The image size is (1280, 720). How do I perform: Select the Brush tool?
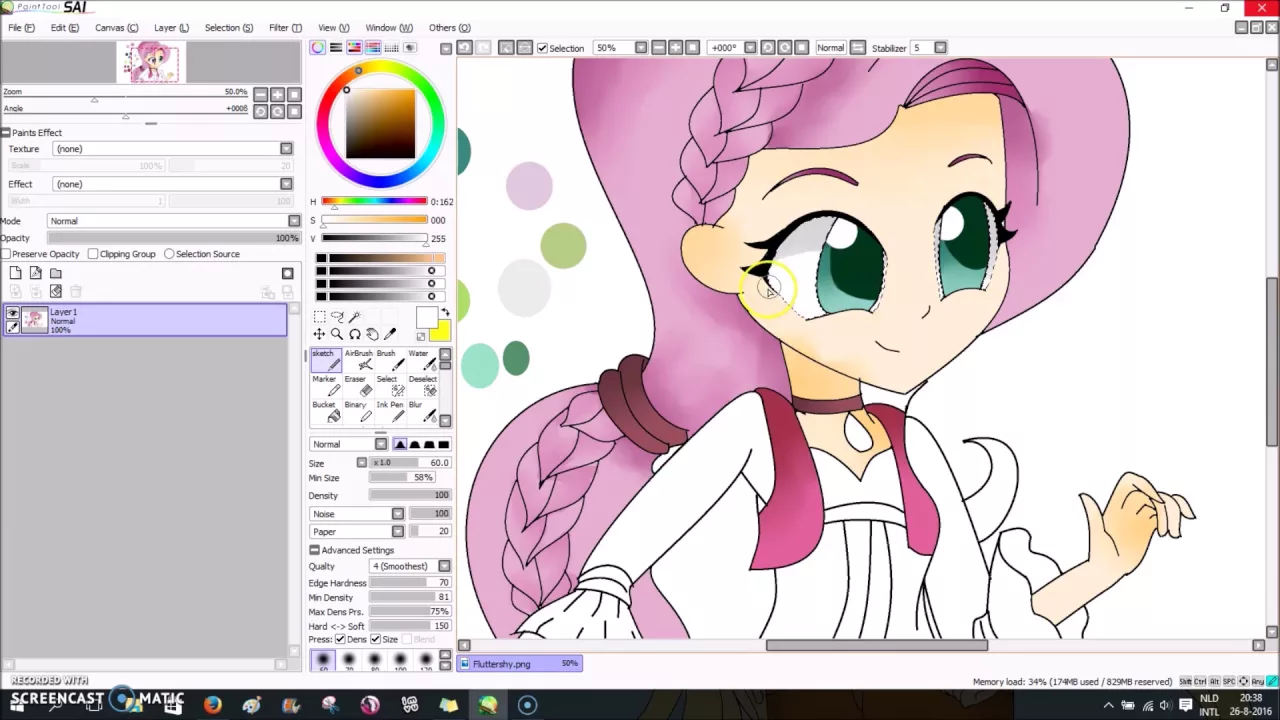pyautogui.click(x=390, y=360)
